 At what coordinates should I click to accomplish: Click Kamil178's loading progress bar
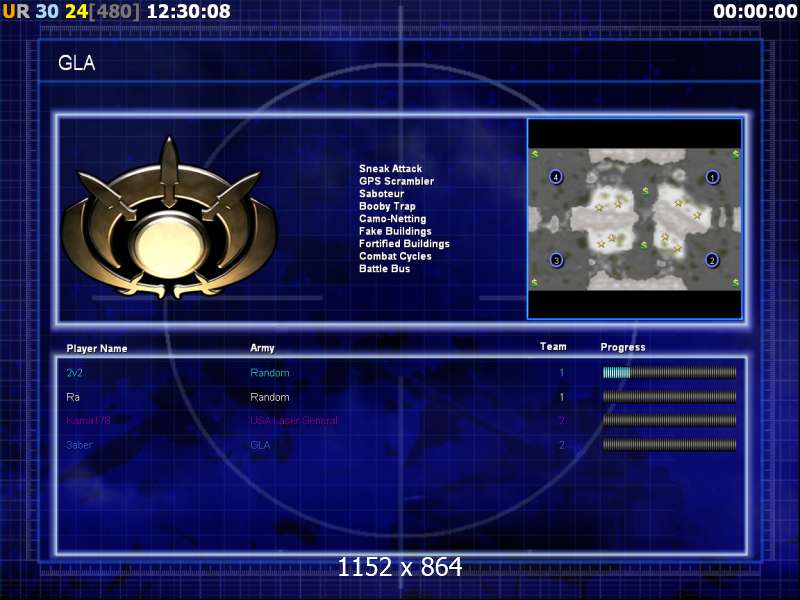(x=669, y=420)
